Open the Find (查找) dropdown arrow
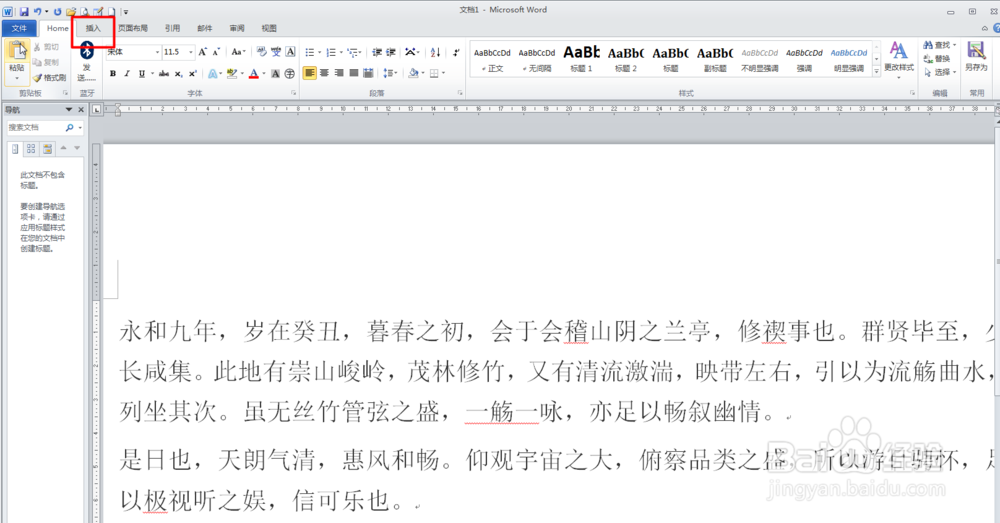This screenshot has height=523, width=1000. point(955,45)
